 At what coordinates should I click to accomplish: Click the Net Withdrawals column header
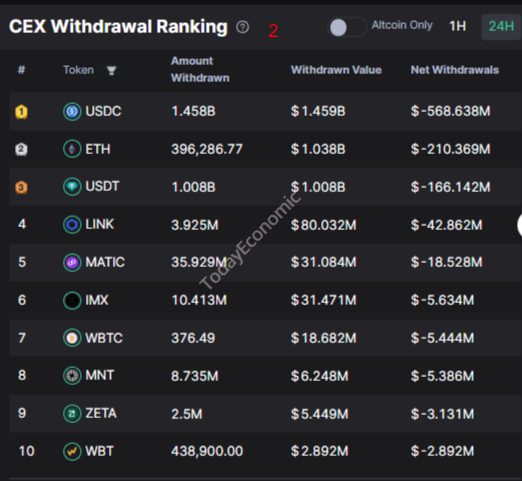tap(455, 70)
